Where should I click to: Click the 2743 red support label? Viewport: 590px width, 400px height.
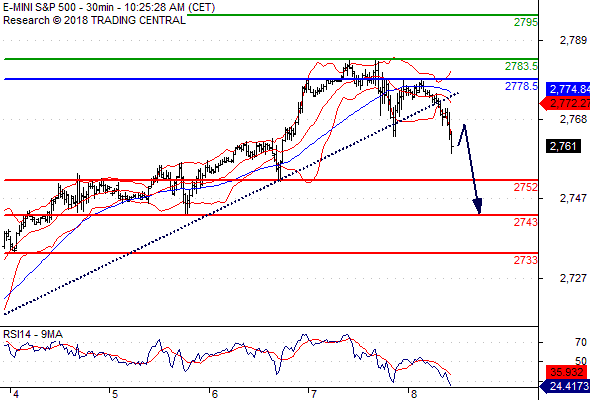[x=526, y=222]
